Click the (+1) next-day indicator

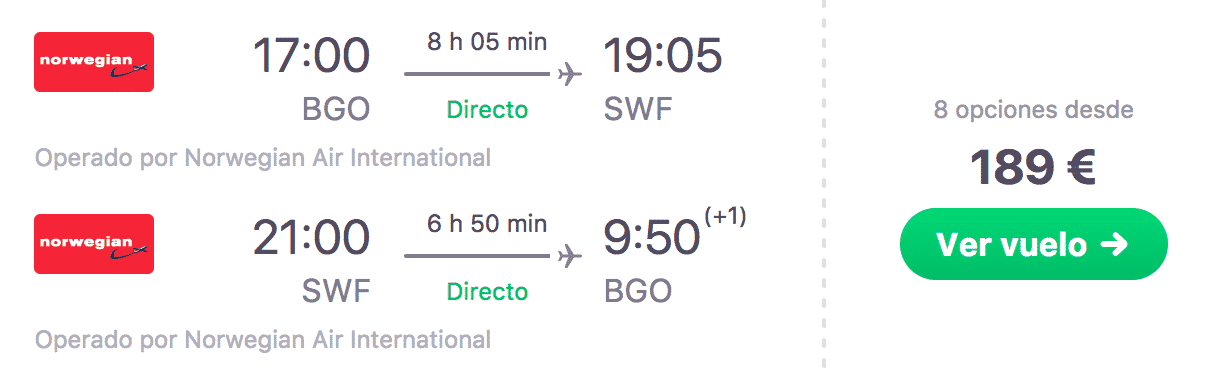(726, 218)
